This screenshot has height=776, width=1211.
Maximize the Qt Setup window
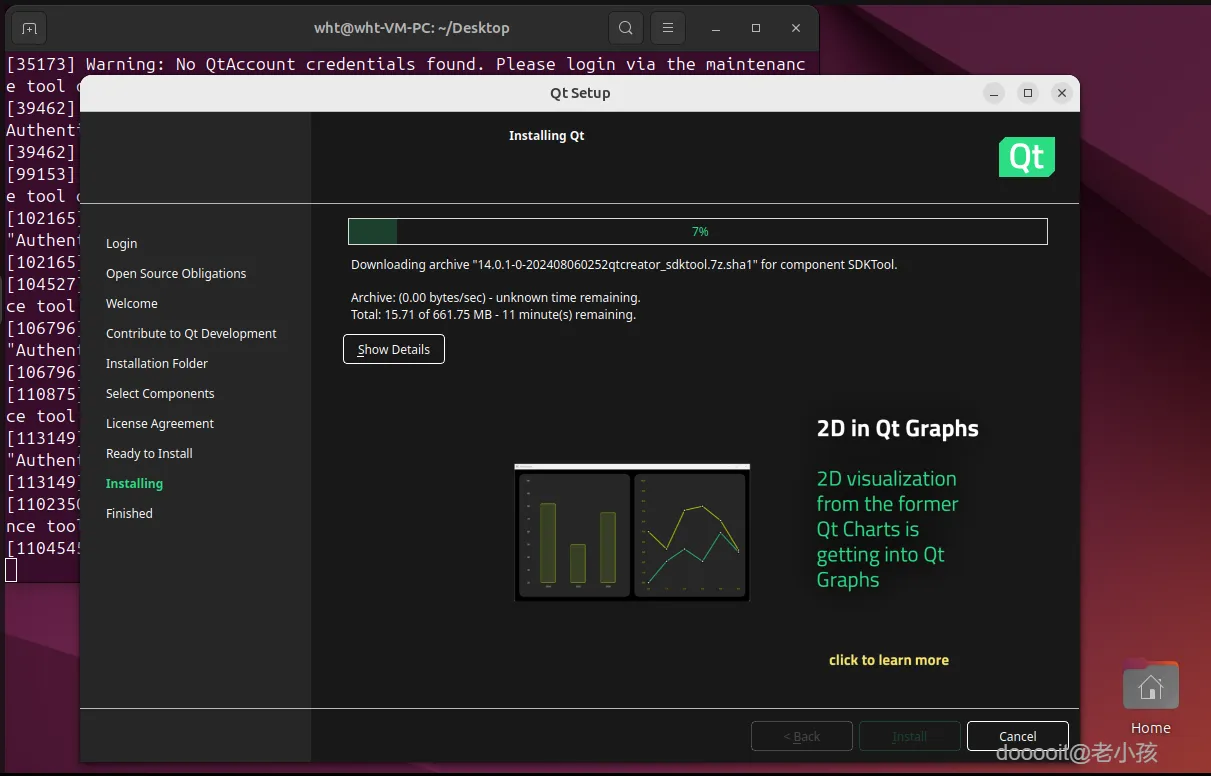coord(1028,93)
